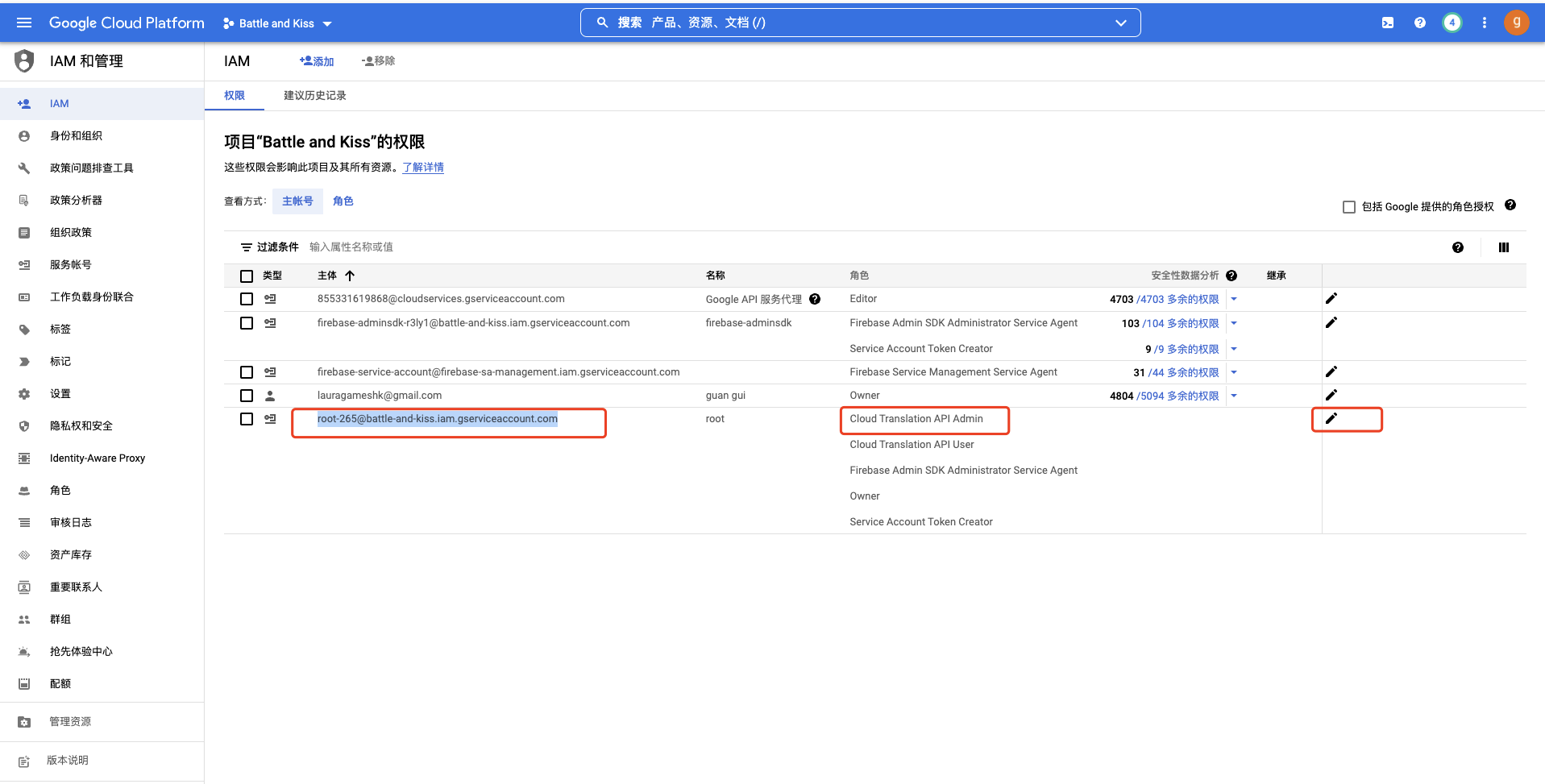Select IAM in the sidebar menu

pyautogui.click(x=102, y=103)
